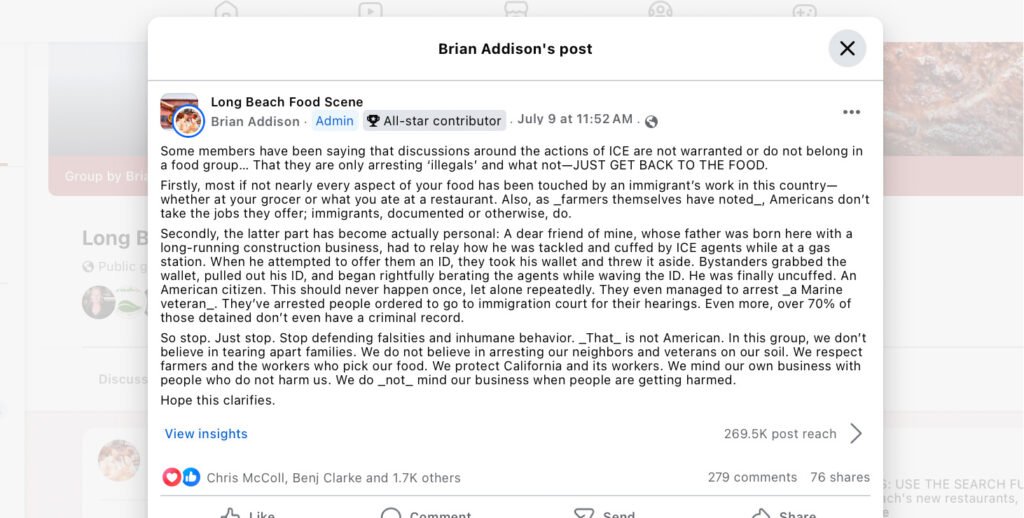Click the Long Beach Food Scene group avatar
1024x518 pixels.
180,112
